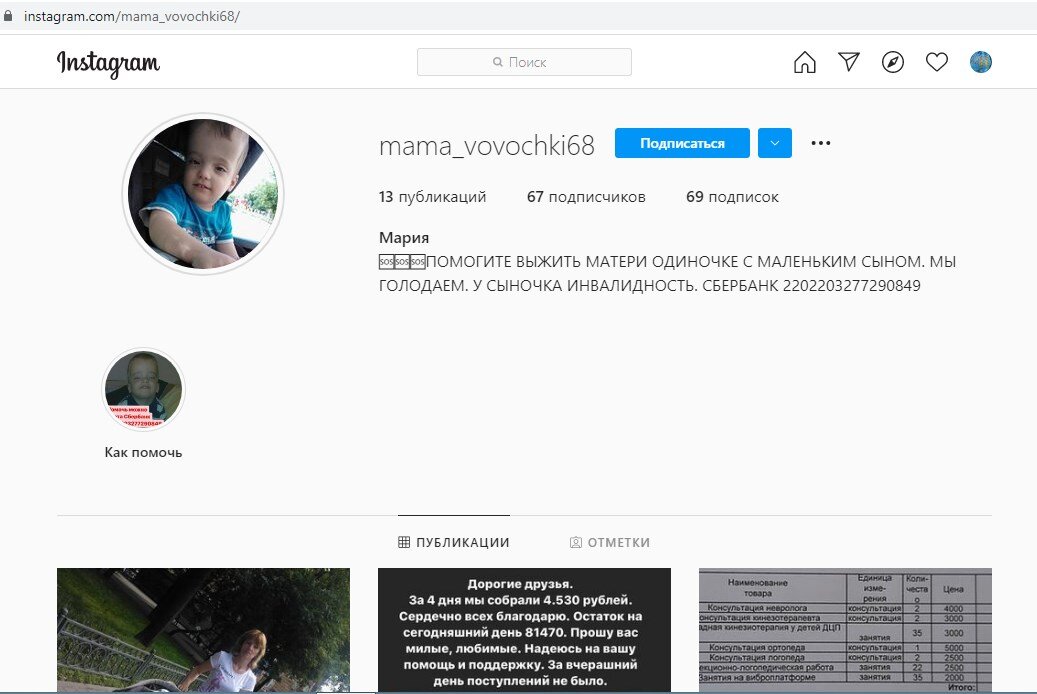Screen dimensions: 1037x694
Task: Focus the Поиск search field
Action: (524, 62)
